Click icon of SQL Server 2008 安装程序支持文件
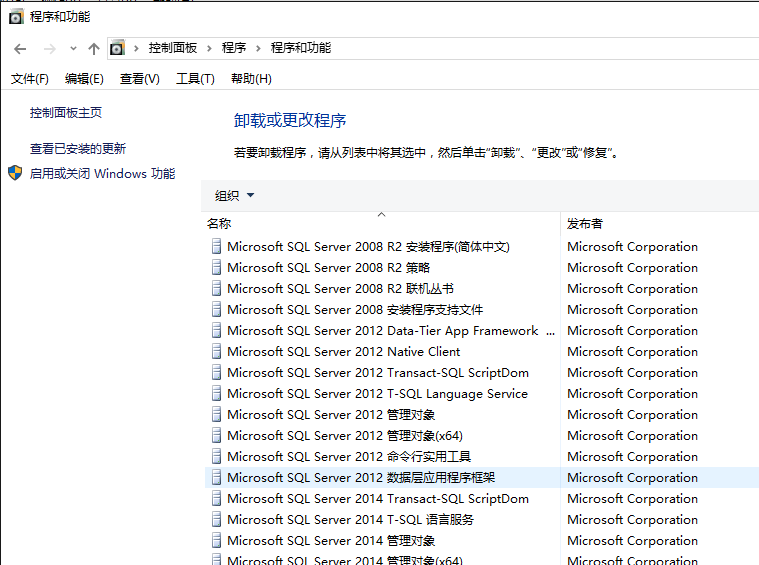The image size is (759, 565). (x=216, y=309)
